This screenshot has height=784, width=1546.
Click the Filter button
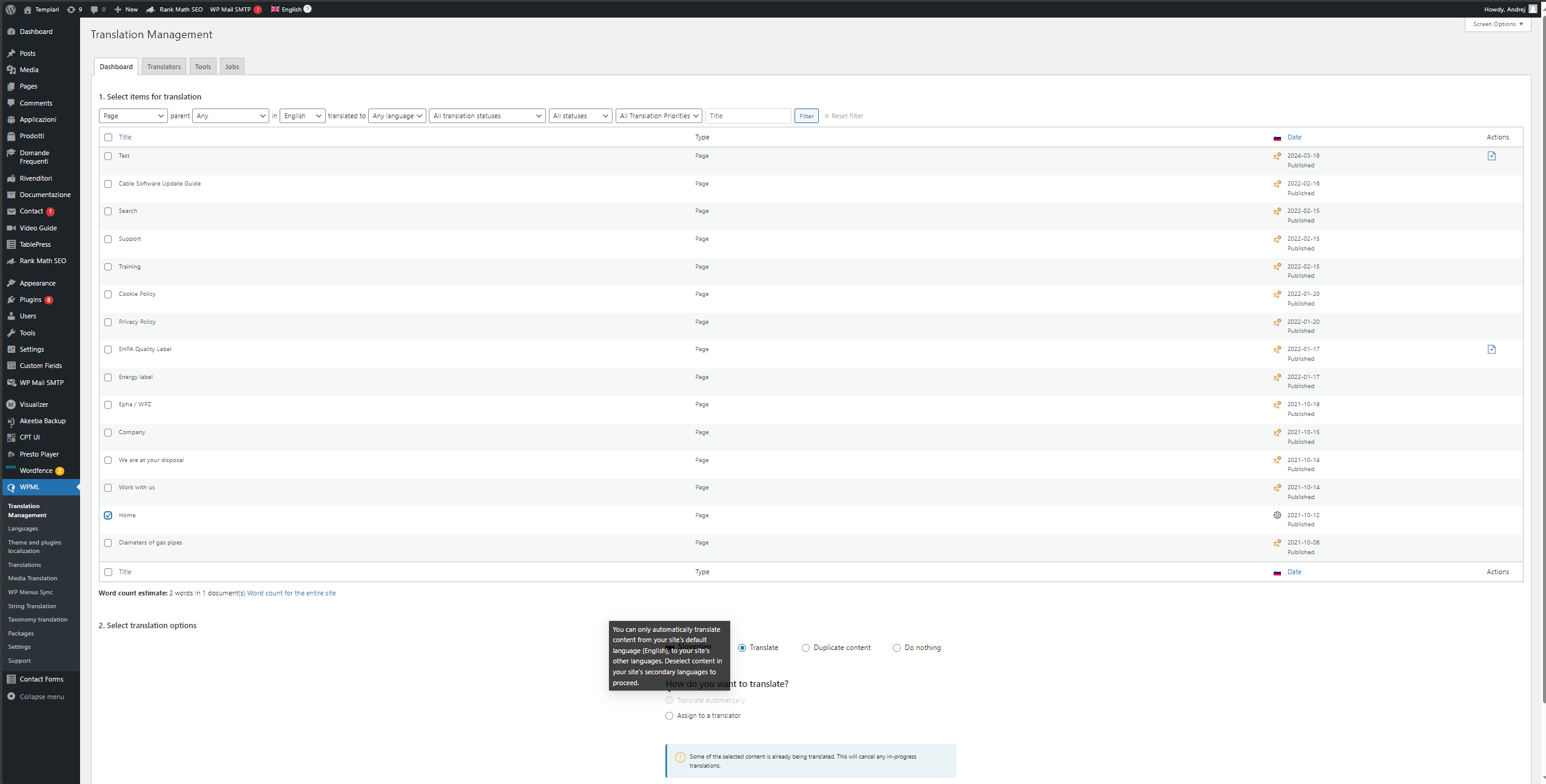pyautogui.click(x=806, y=116)
